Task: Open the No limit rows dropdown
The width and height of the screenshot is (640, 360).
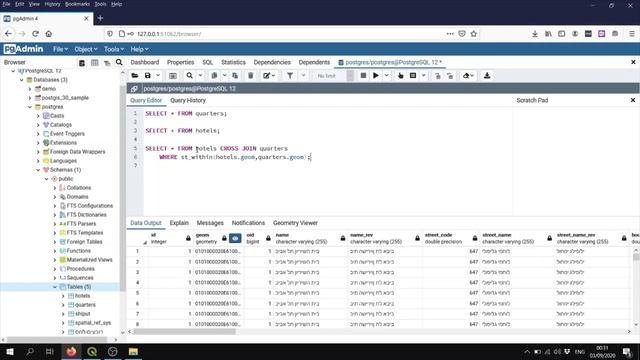Action: pos(333,76)
